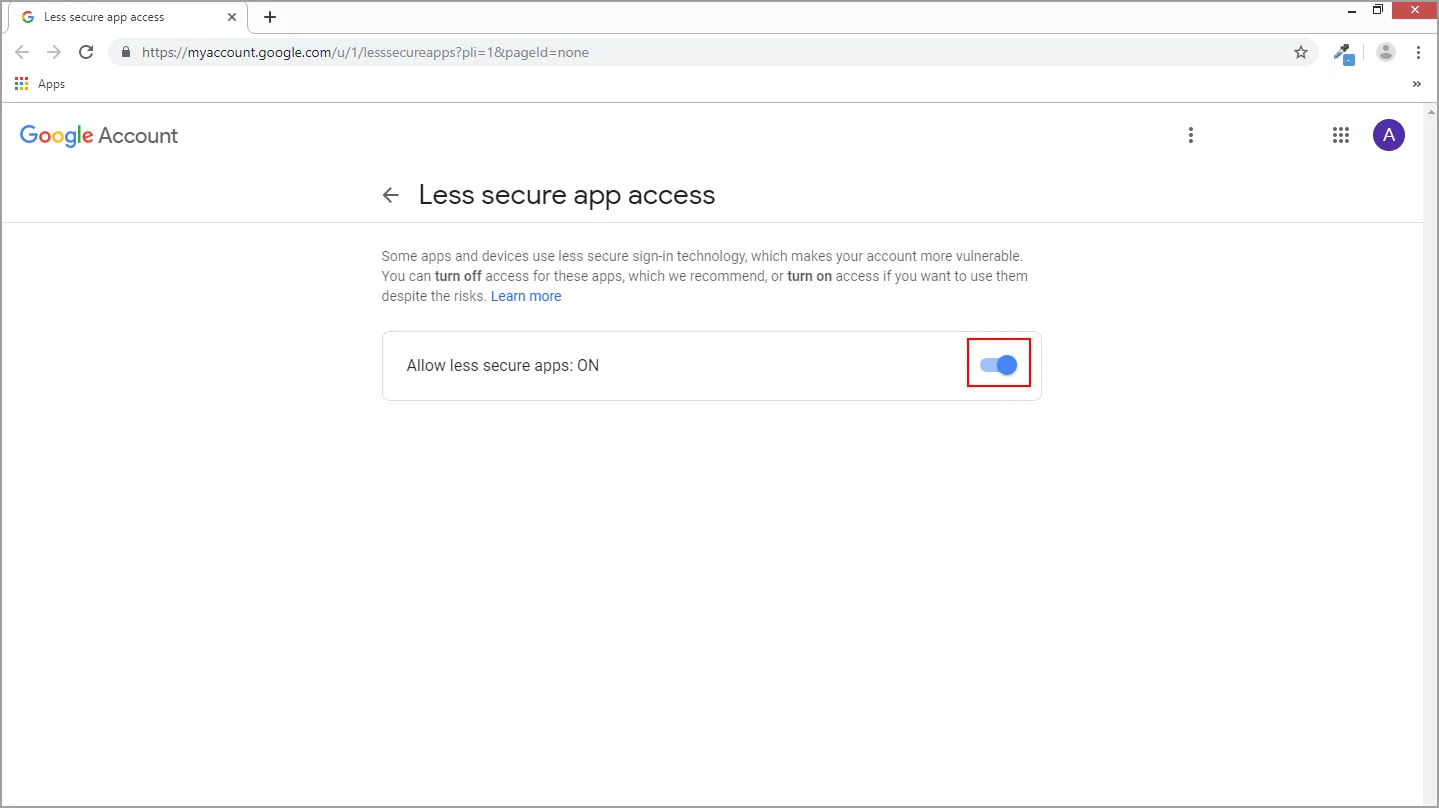Click the padlock icon in the address bar
The image size is (1439, 808).
125,52
